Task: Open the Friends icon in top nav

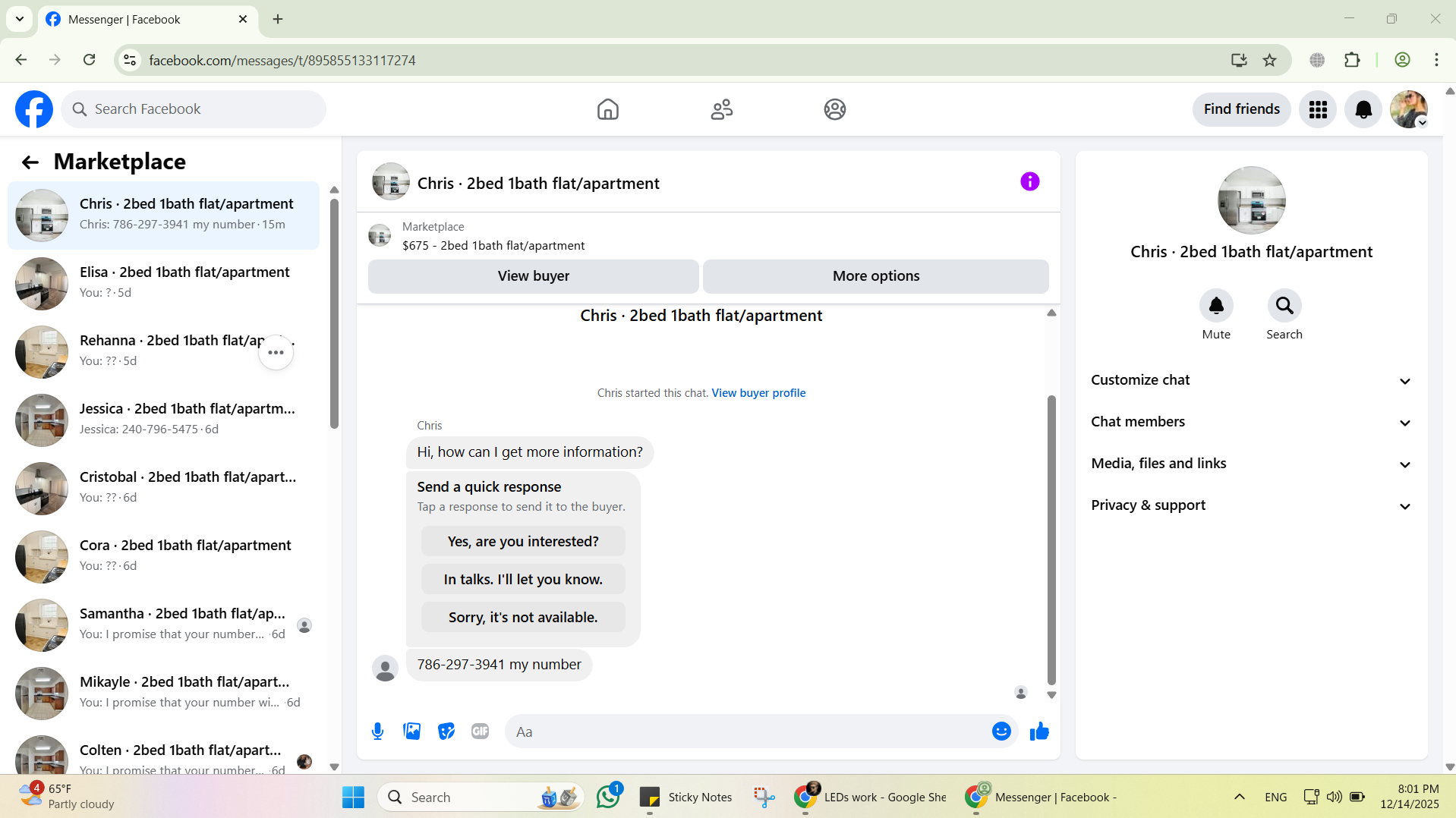Action: (x=721, y=109)
